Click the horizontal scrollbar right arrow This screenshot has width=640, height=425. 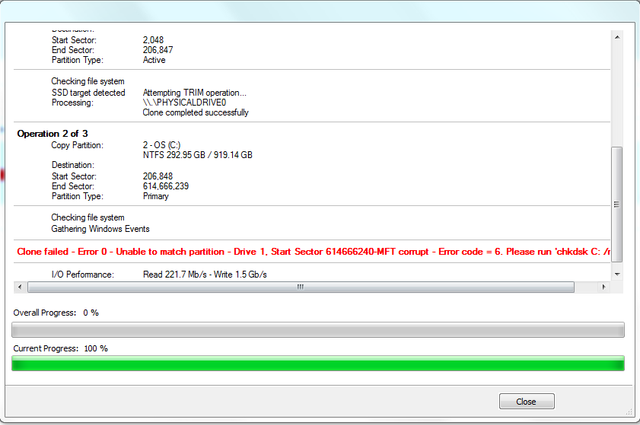[604, 287]
